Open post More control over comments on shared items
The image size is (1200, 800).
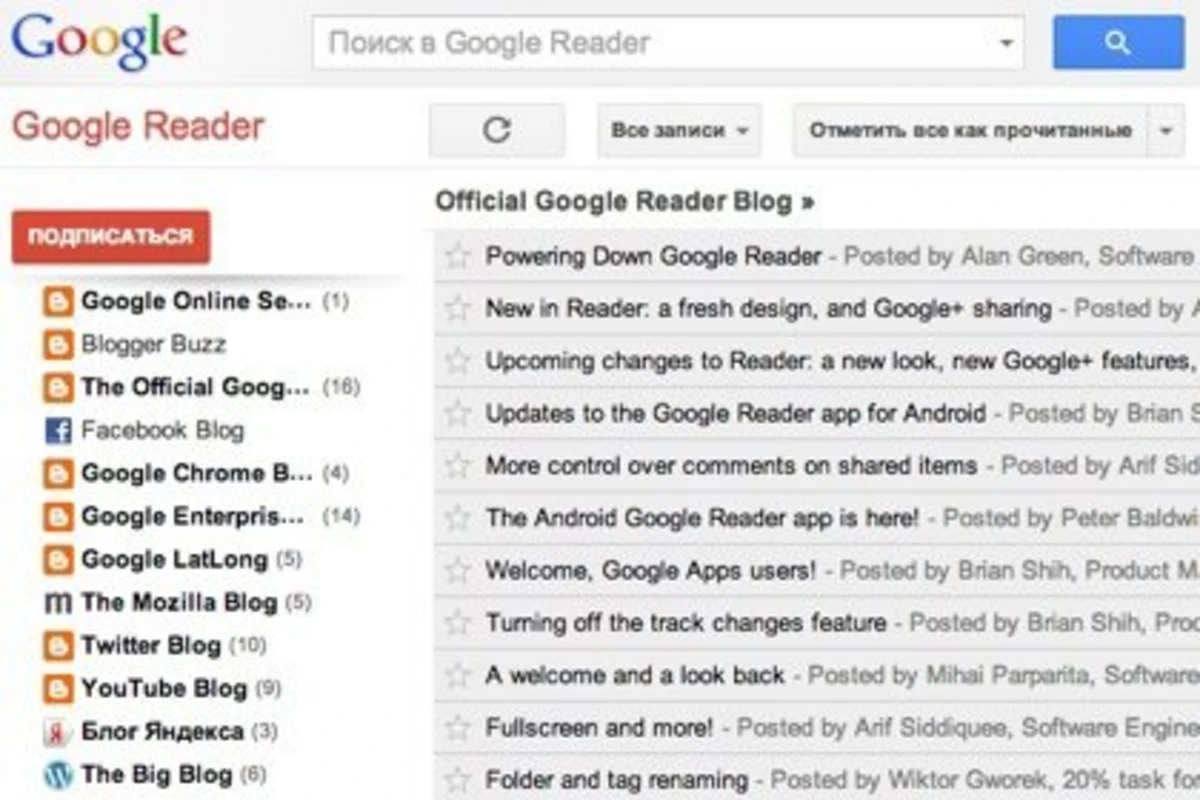(x=732, y=466)
